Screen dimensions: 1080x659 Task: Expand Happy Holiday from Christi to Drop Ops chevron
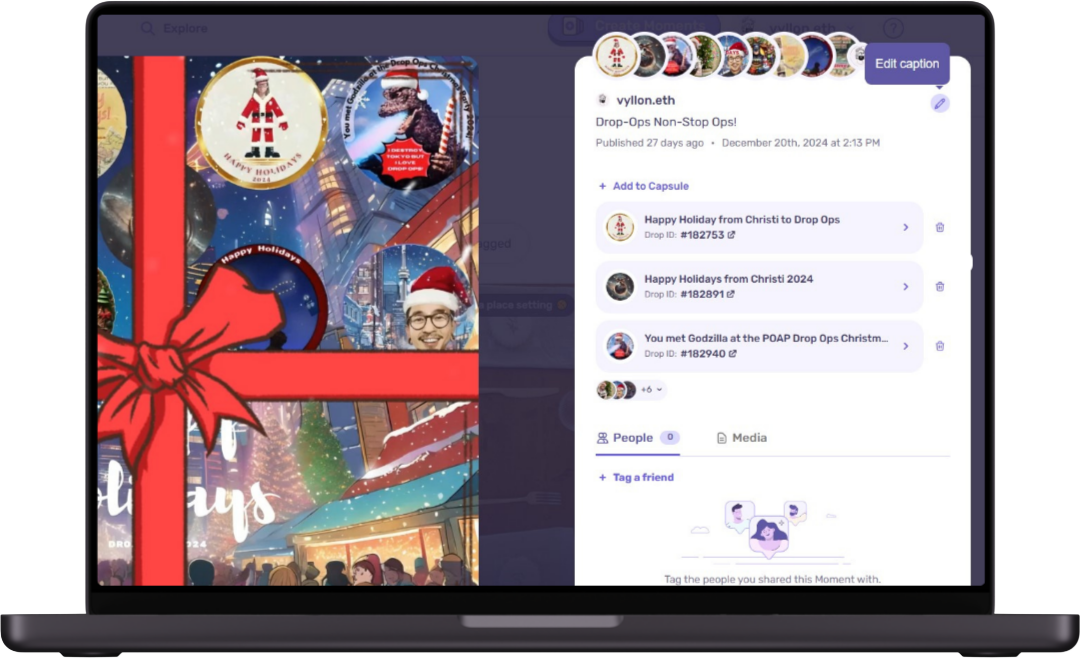tap(906, 227)
